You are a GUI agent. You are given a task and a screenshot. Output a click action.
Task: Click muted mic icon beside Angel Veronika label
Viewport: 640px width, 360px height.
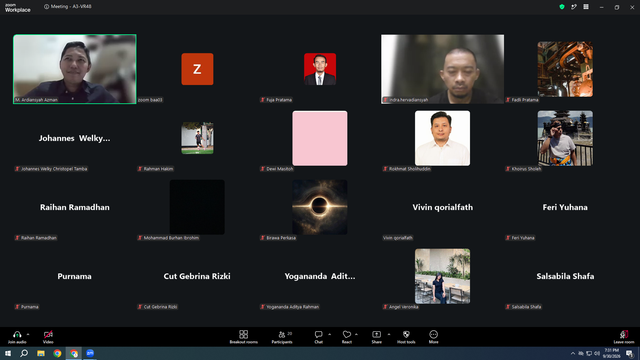(385, 307)
